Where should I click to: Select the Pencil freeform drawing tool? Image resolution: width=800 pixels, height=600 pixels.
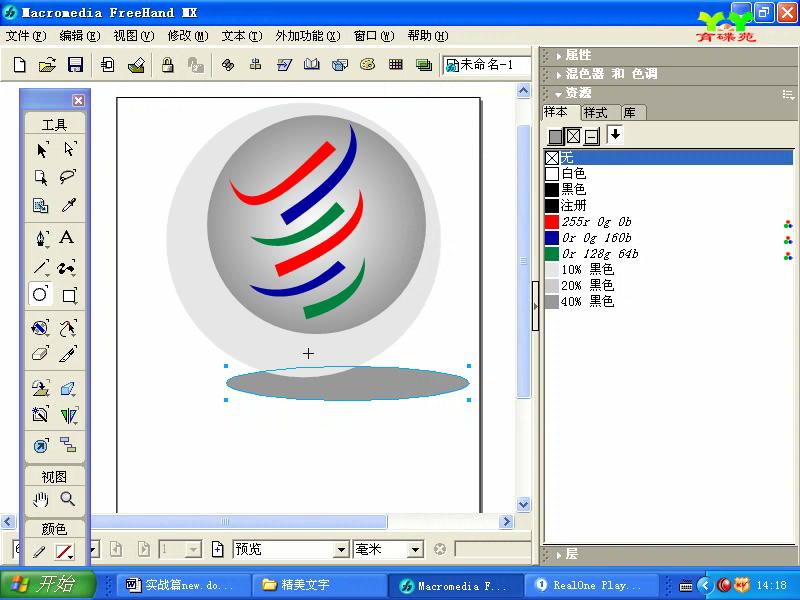68,266
